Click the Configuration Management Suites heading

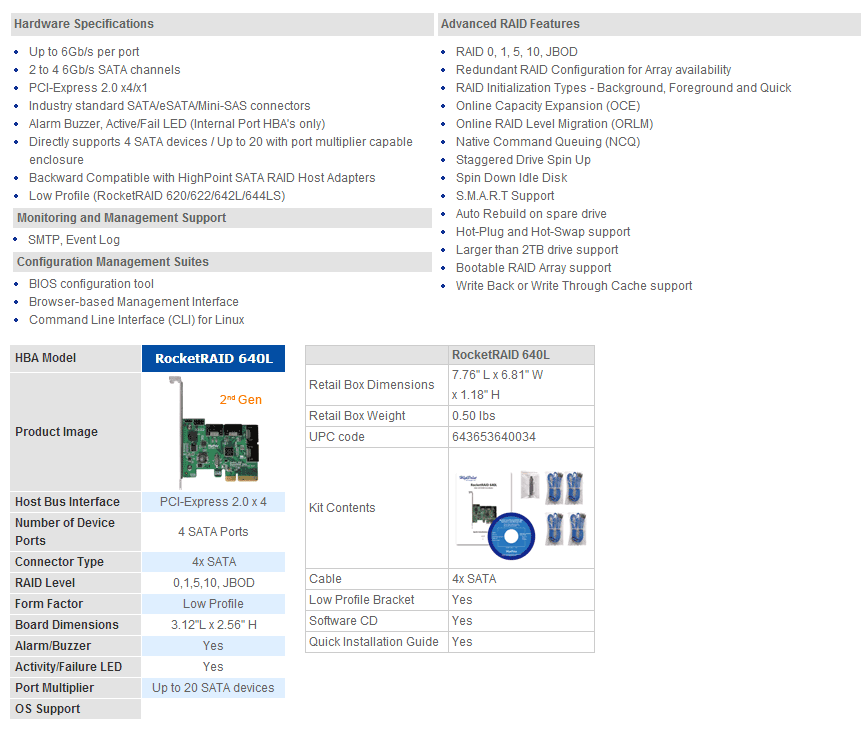(x=113, y=262)
